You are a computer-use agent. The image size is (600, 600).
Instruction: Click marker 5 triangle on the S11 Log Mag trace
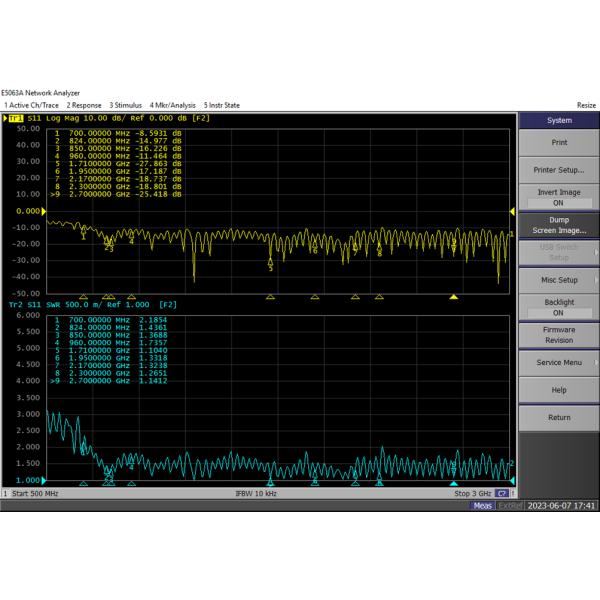[270, 262]
